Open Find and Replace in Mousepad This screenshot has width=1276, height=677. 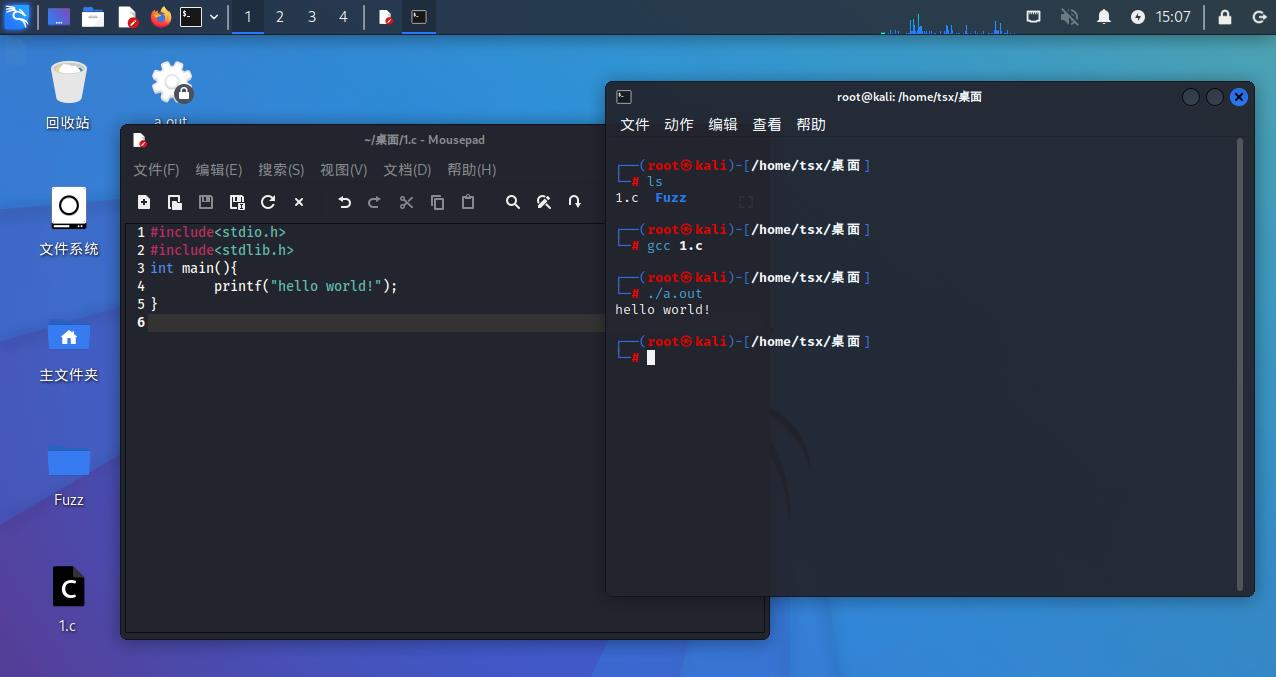[544, 202]
